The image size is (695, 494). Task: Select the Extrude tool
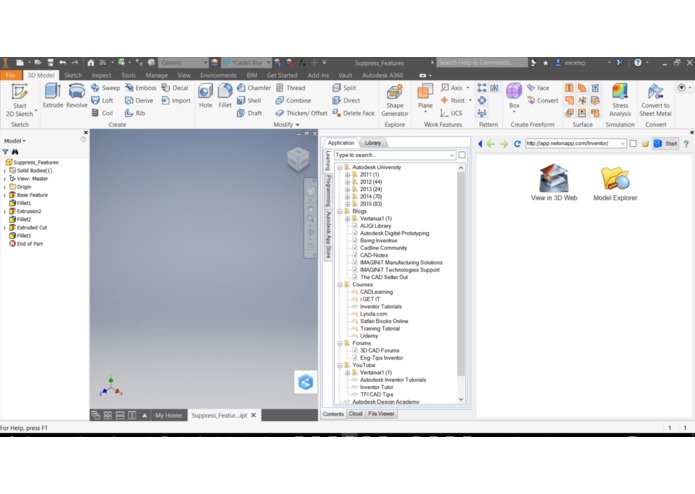point(53,96)
